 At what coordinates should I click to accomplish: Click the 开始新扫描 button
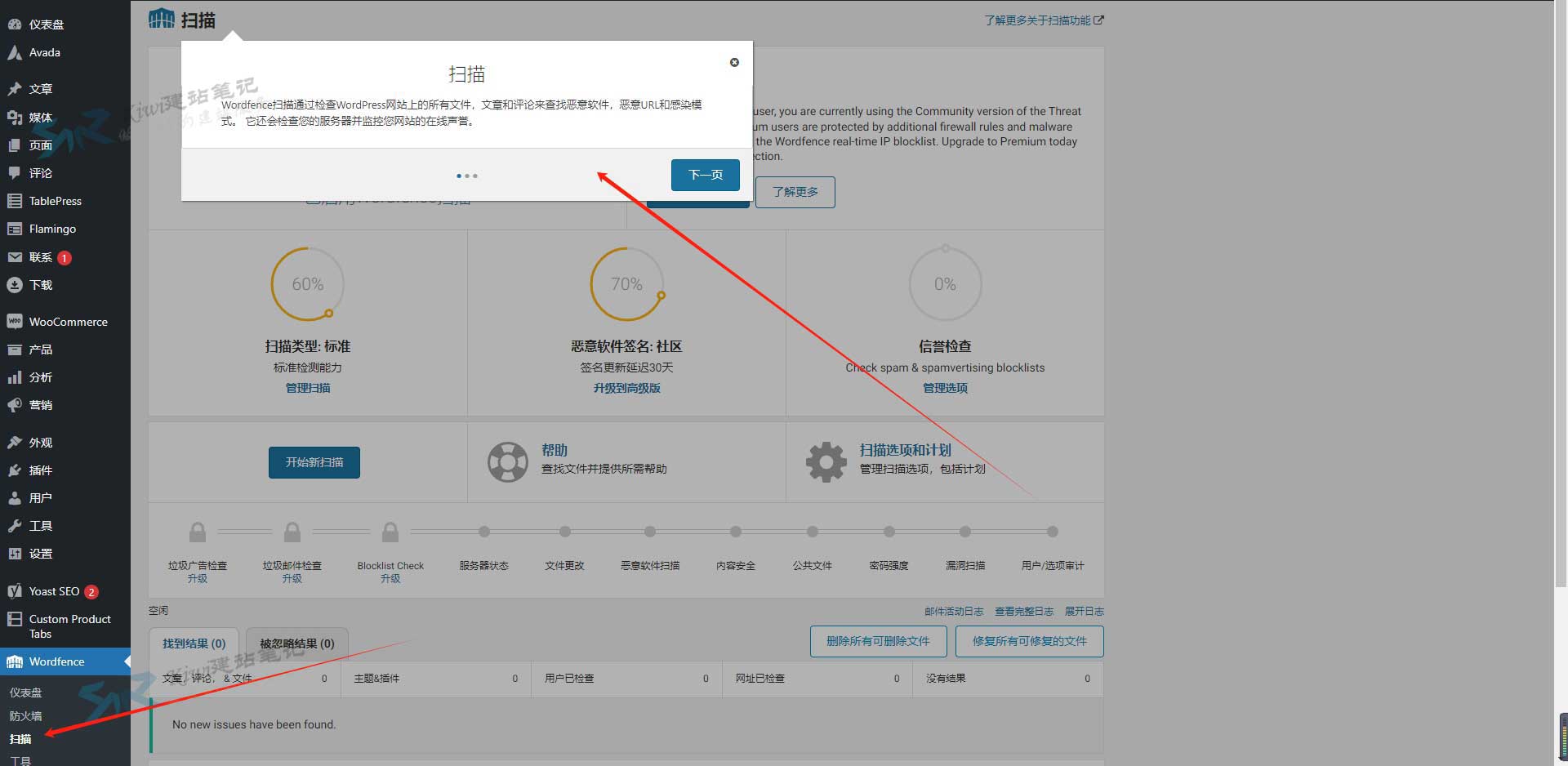pyautogui.click(x=314, y=462)
